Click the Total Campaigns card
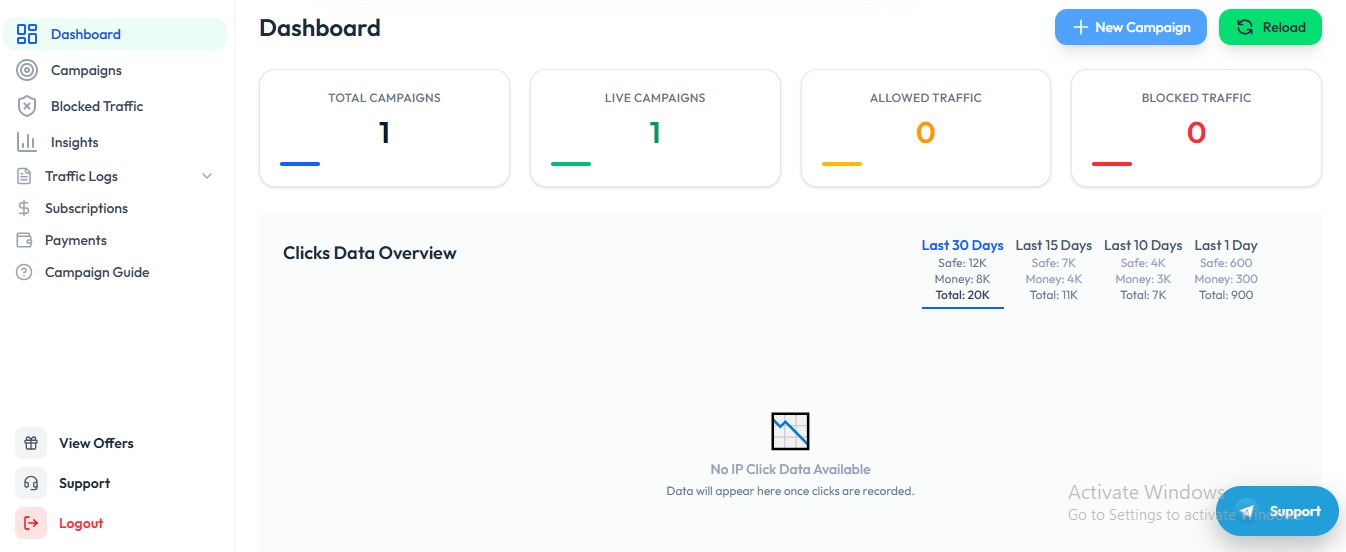Screen dimensions: 1346x552 384,128
